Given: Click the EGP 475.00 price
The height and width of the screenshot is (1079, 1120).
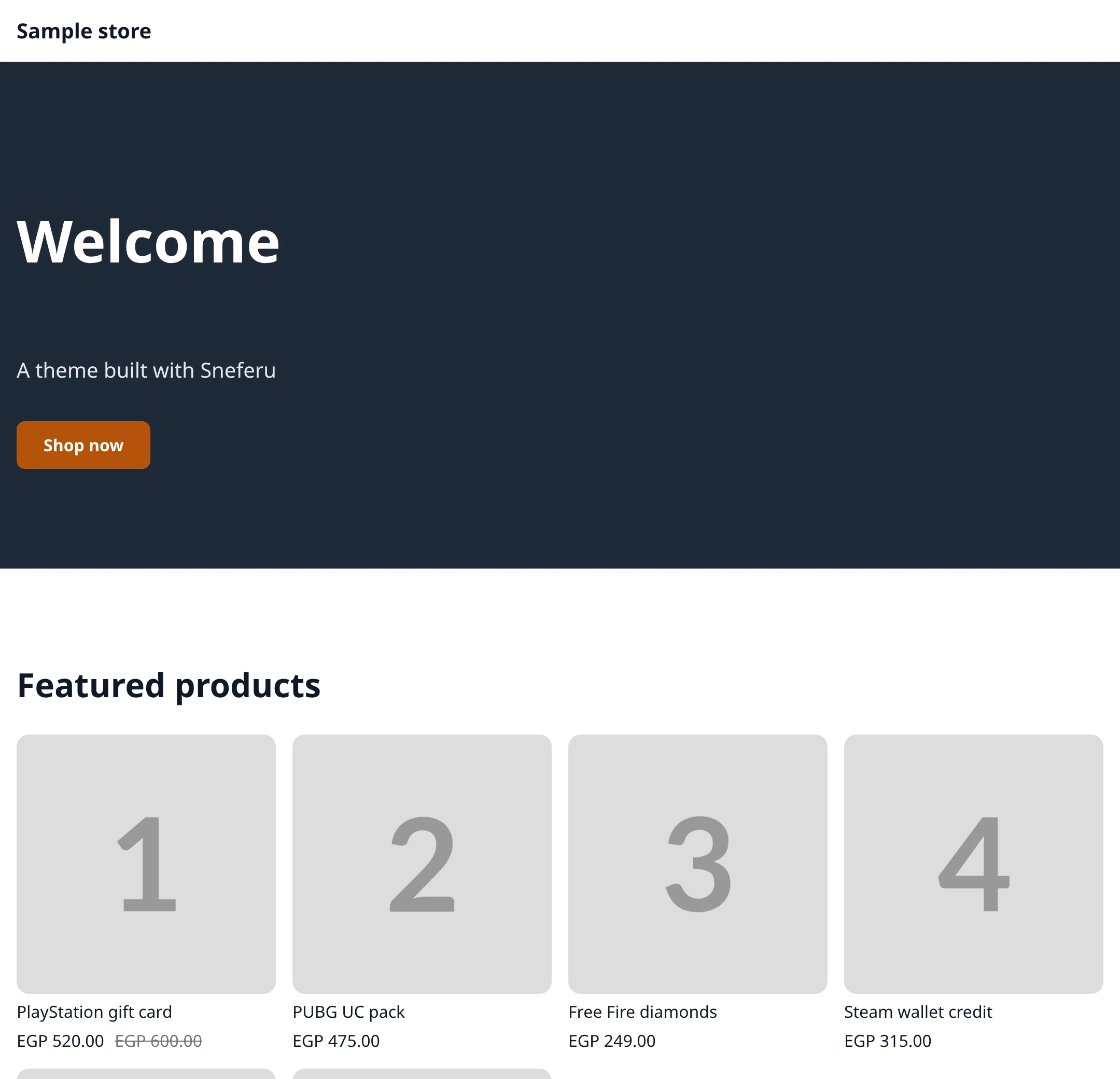Looking at the screenshot, I should (x=336, y=1041).
